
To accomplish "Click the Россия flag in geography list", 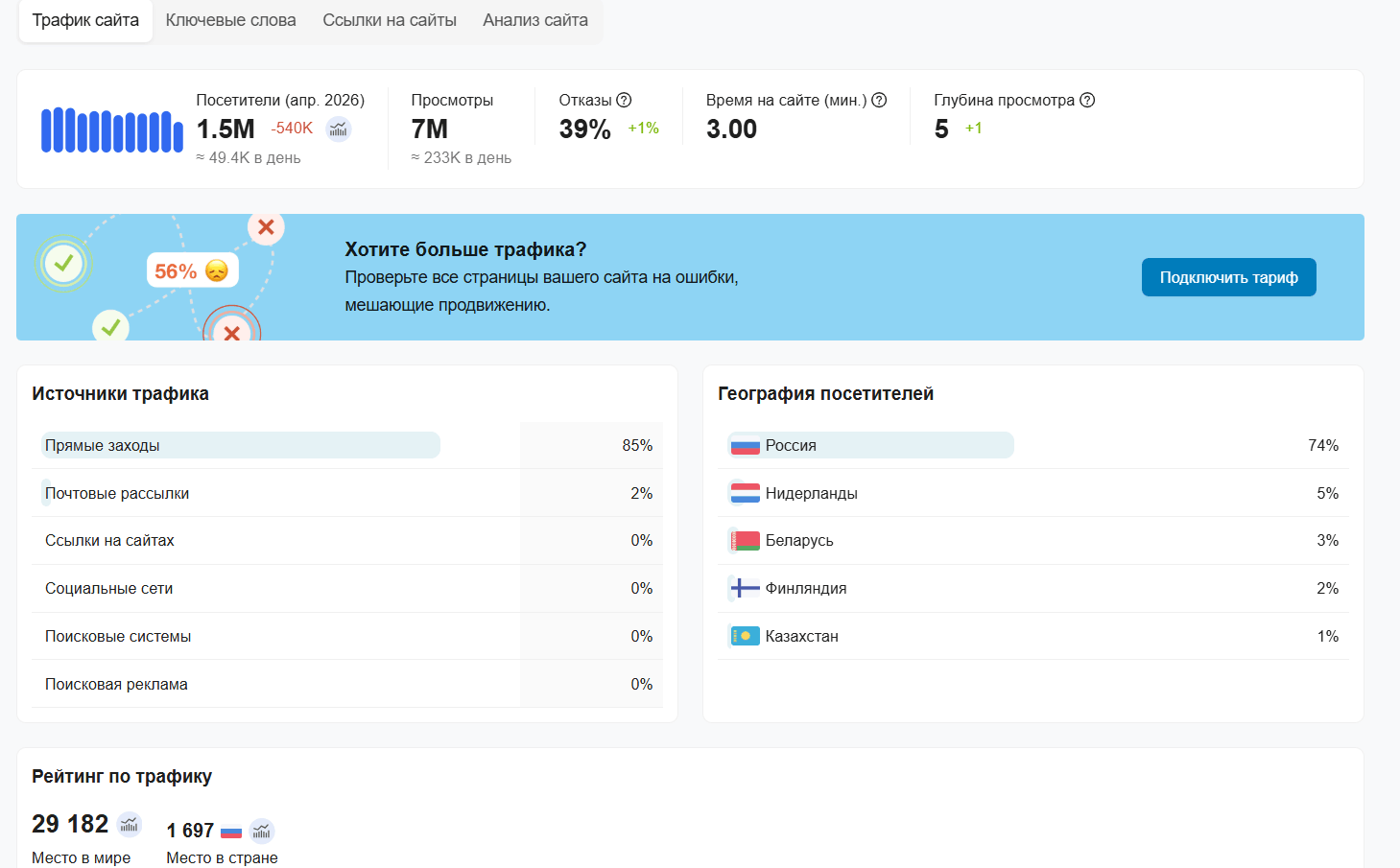I will point(746,446).
